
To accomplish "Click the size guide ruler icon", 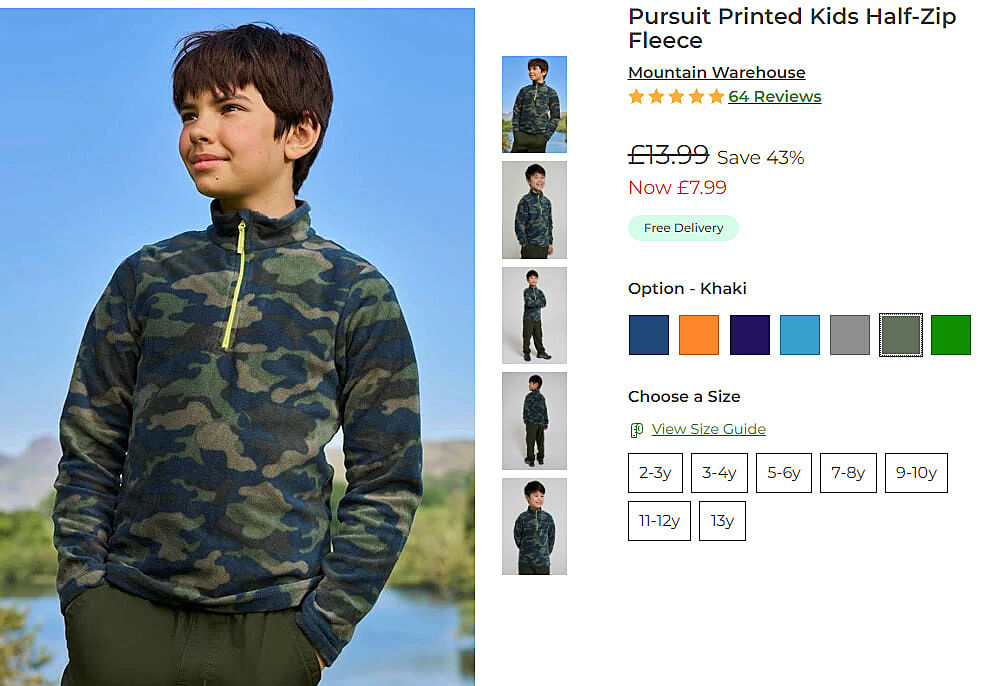I will coord(636,430).
